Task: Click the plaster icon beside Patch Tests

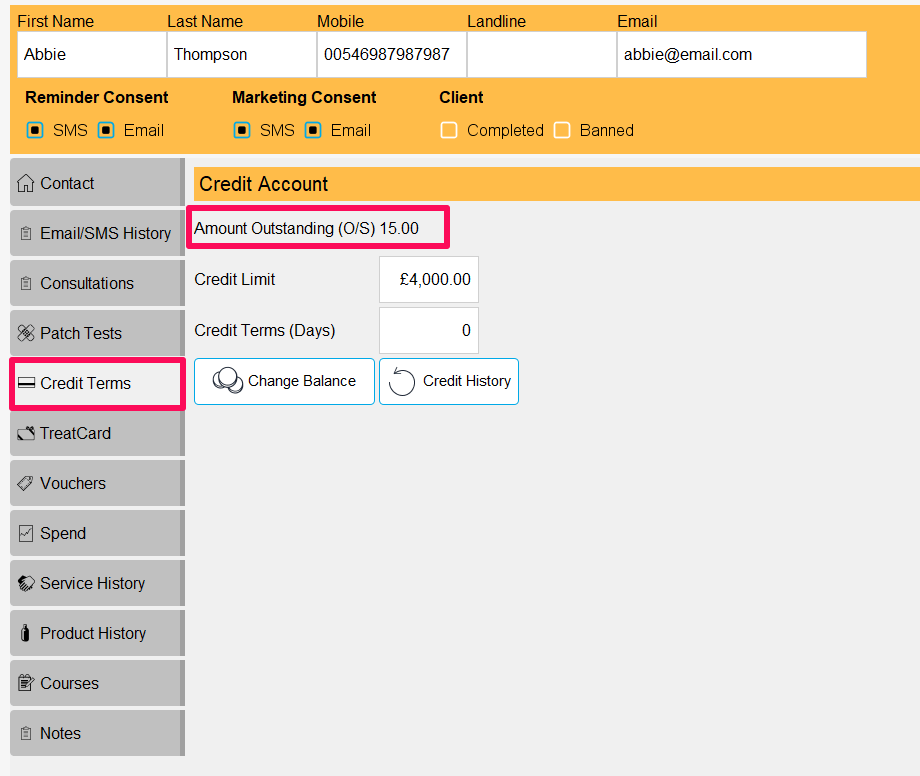Action: 26,333
